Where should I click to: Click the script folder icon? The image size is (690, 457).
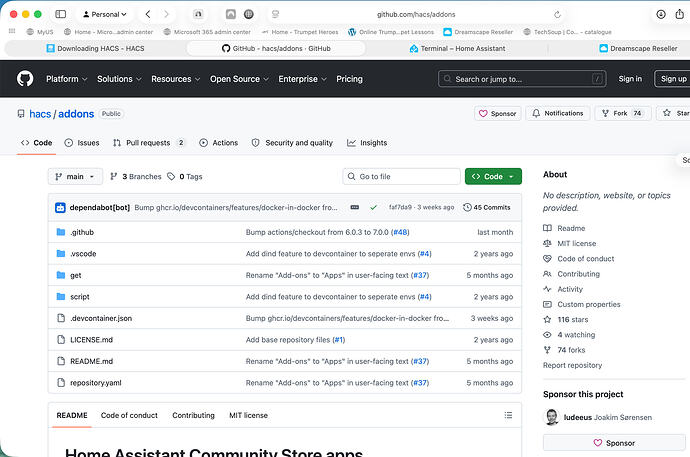coord(61,296)
